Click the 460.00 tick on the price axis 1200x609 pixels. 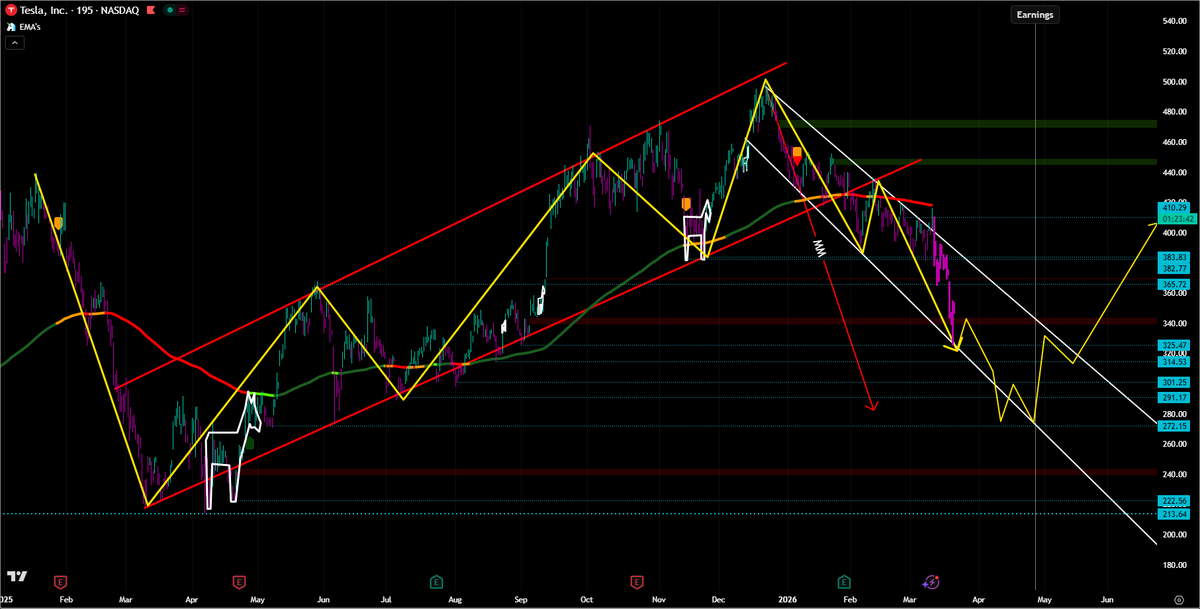pyautogui.click(x=1173, y=142)
